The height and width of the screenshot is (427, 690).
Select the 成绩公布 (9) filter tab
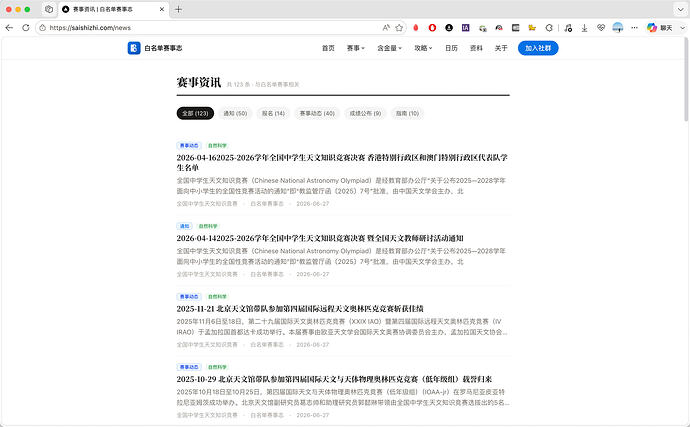365,113
